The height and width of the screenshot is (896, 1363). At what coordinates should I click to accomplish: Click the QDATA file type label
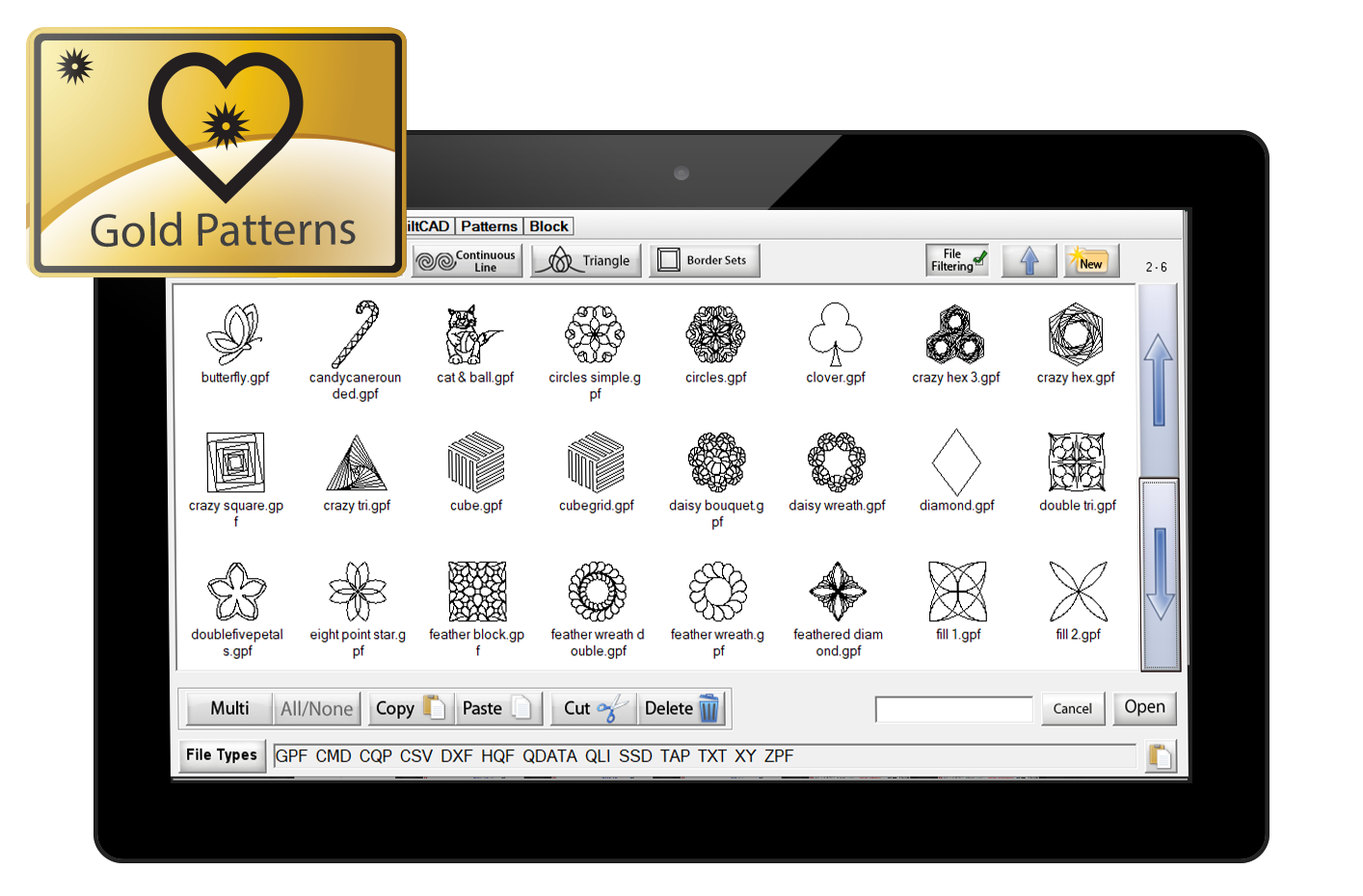point(550,756)
